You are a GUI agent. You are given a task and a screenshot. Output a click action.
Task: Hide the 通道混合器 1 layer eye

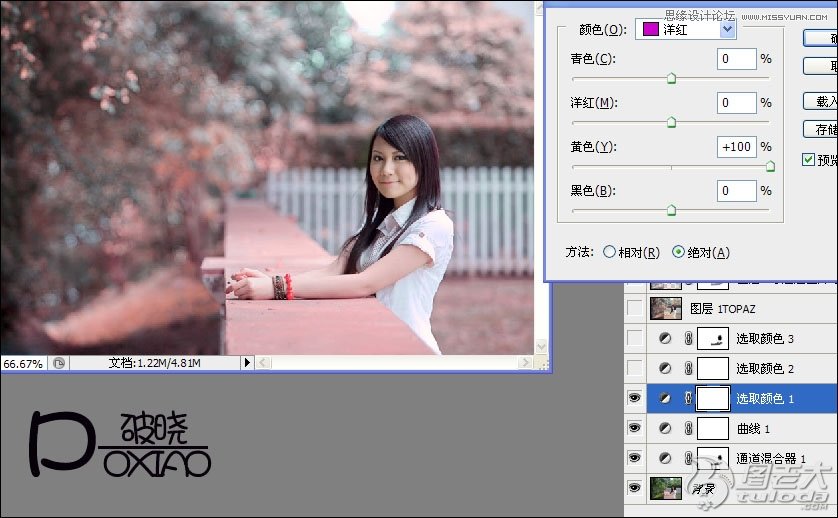[x=634, y=458]
